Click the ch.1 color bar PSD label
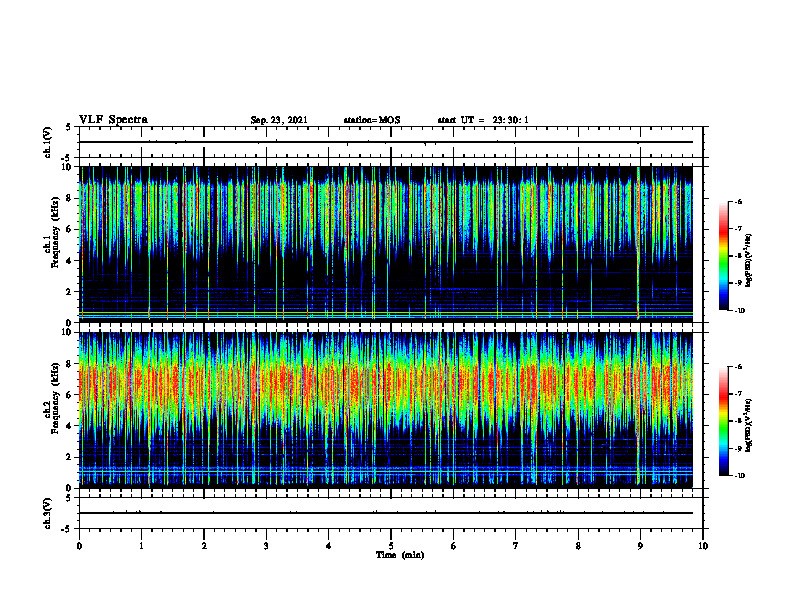The height and width of the screenshot is (612, 792). tap(749, 261)
